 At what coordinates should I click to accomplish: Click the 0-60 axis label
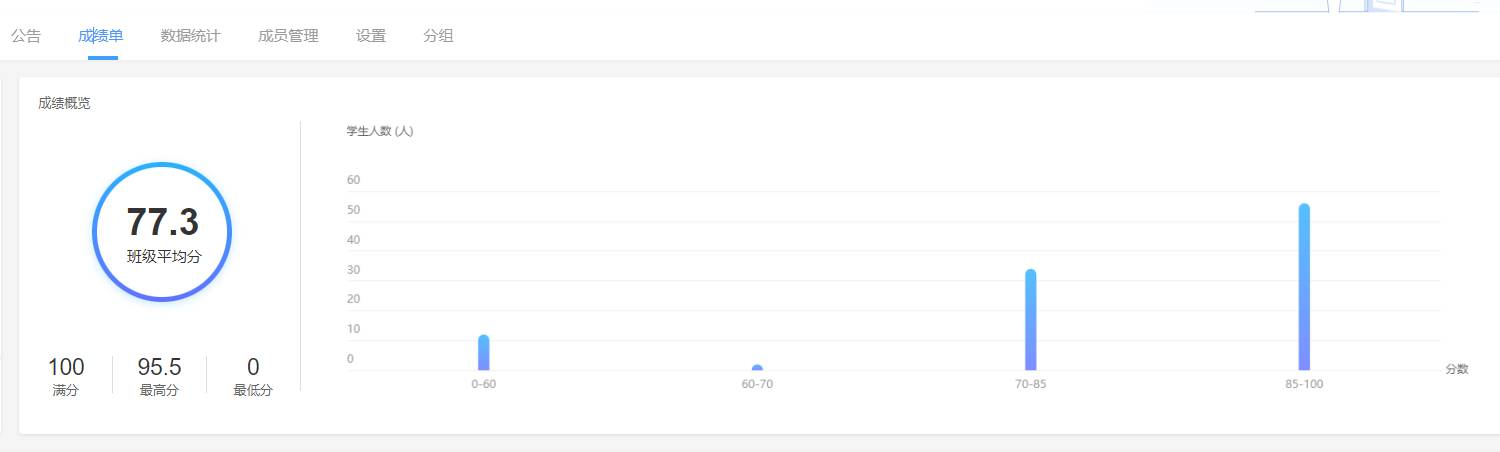click(484, 384)
